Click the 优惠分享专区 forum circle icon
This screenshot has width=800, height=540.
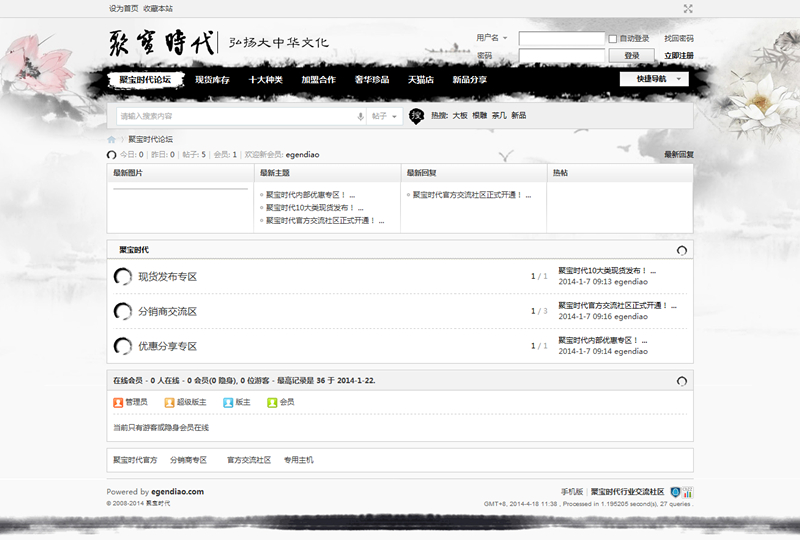[x=123, y=346]
